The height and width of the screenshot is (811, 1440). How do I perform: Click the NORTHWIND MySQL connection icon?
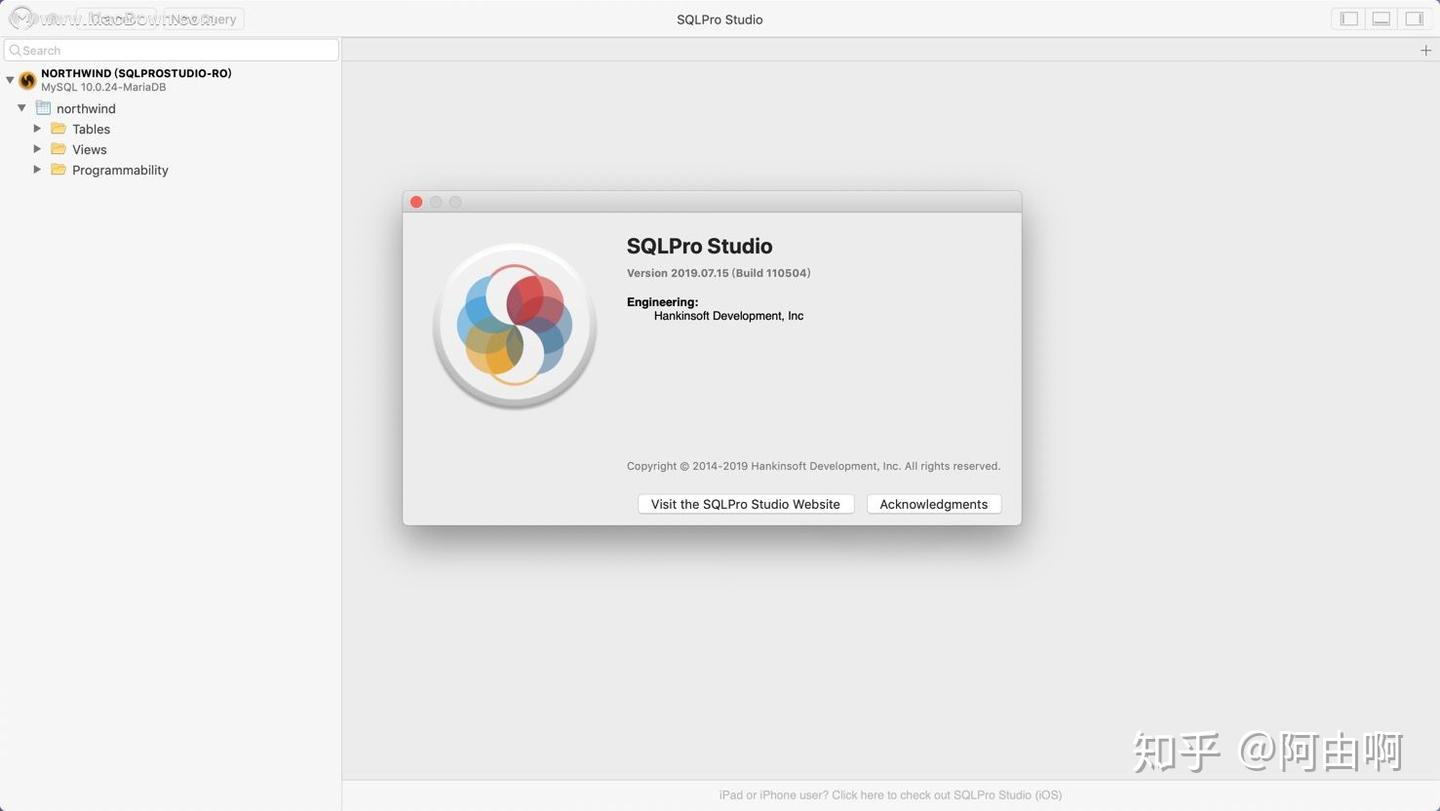(27, 80)
